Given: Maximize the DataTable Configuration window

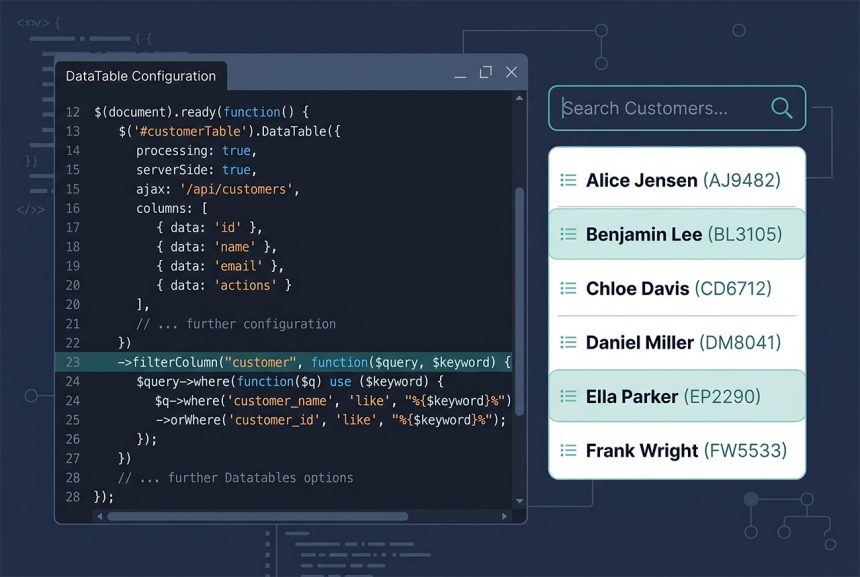Looking at the screenshot, I should pyautogui.click(x=485, y=72).
